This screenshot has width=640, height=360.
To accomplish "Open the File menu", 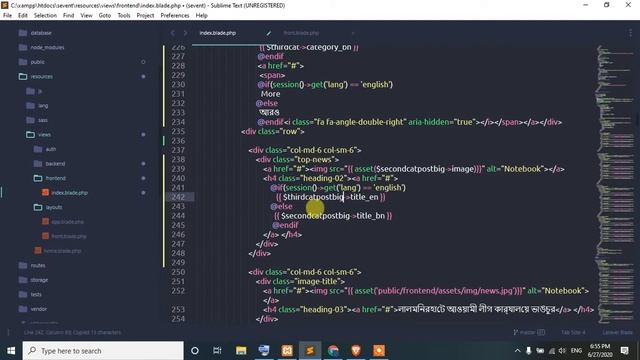I will coord(7,16).
